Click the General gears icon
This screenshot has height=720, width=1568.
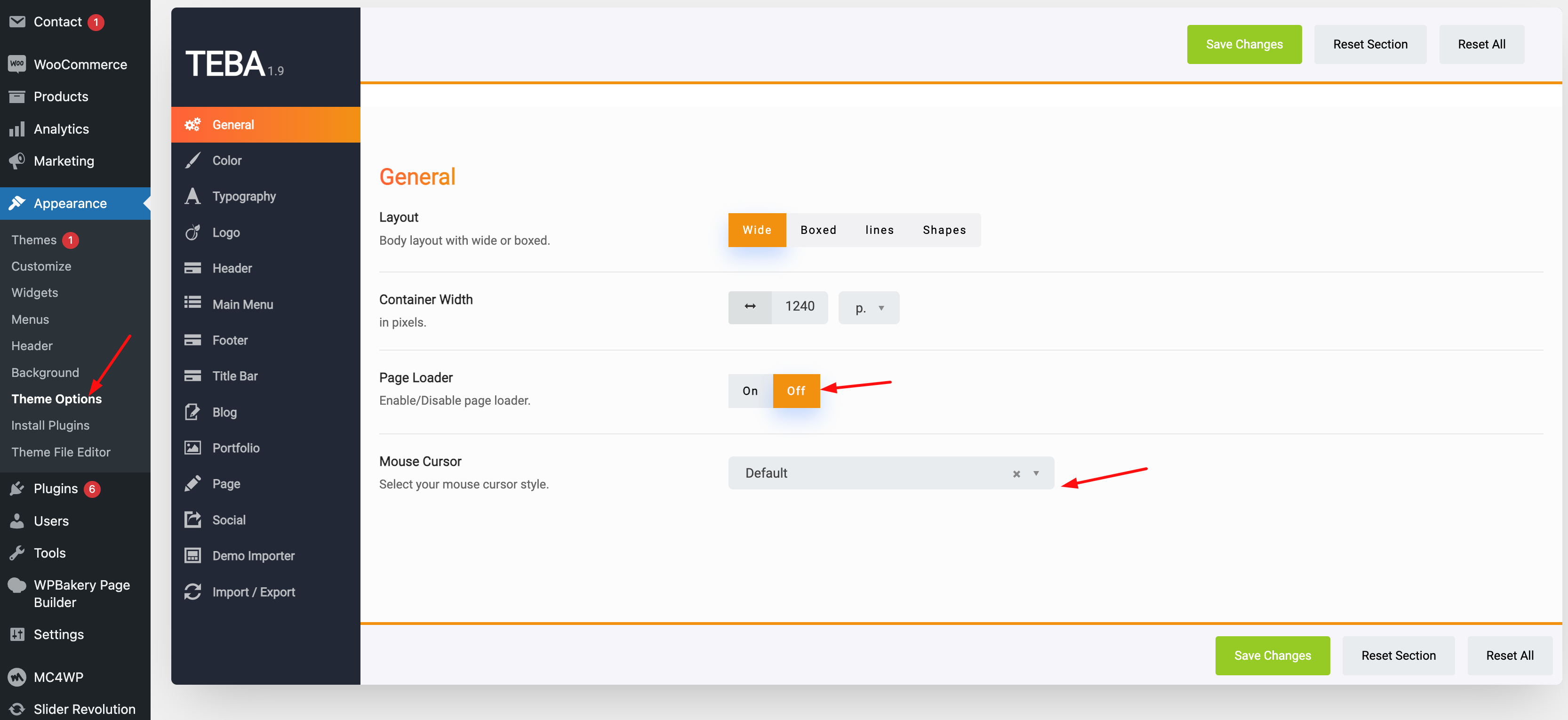192,125
